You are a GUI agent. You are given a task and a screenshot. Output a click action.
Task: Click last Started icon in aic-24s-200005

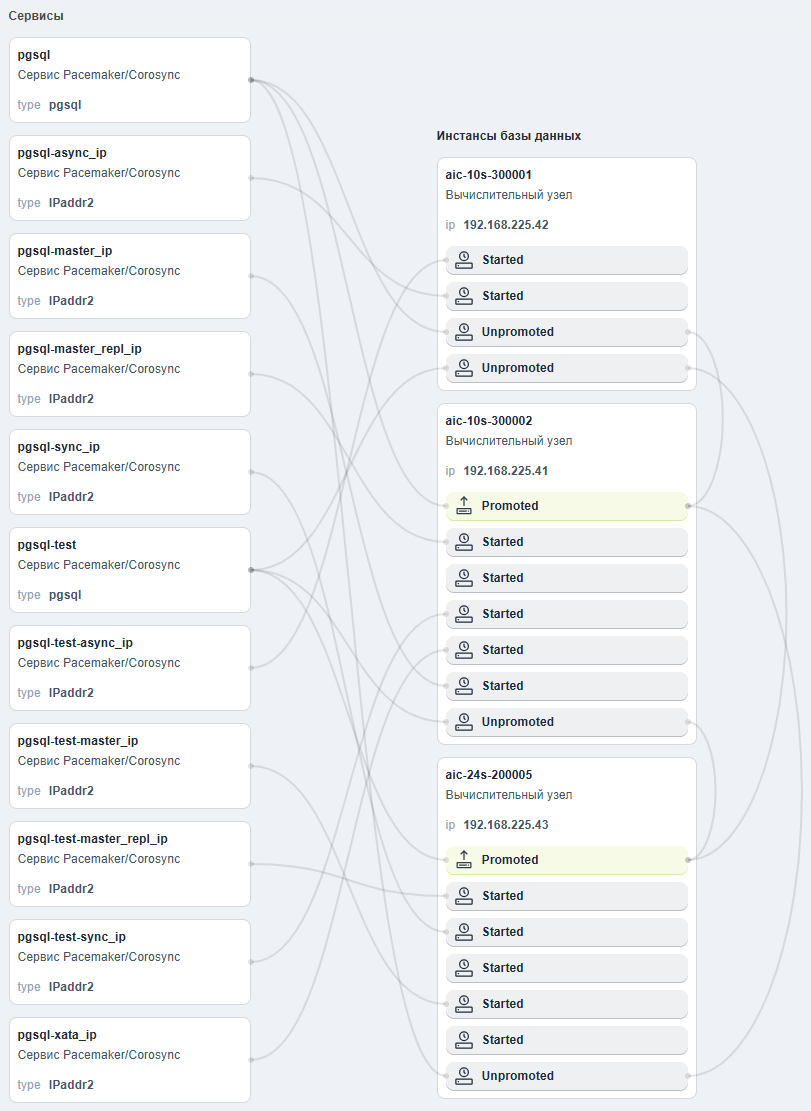click(x=464, y=1039)
